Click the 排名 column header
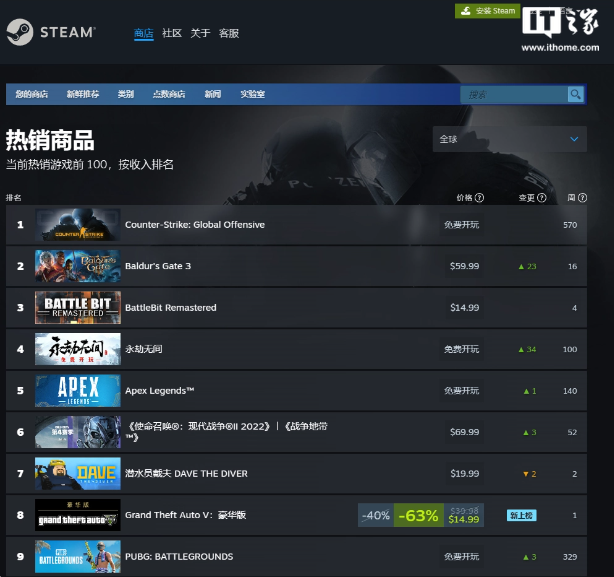This screenshot has width=614, height=577. coord(13,198)
